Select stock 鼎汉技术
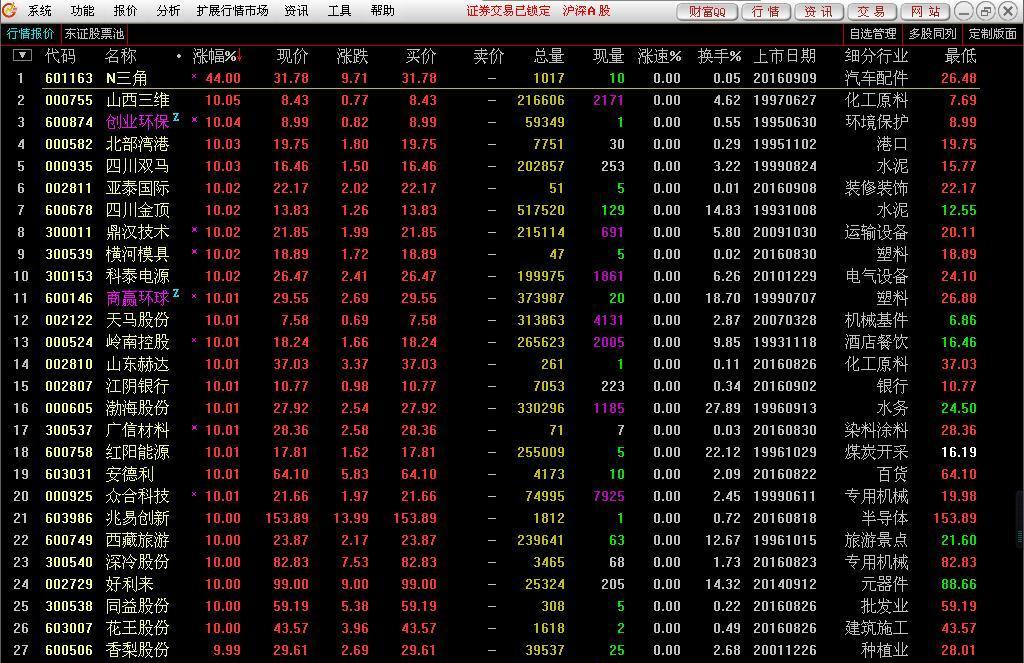 click(138, 232)
